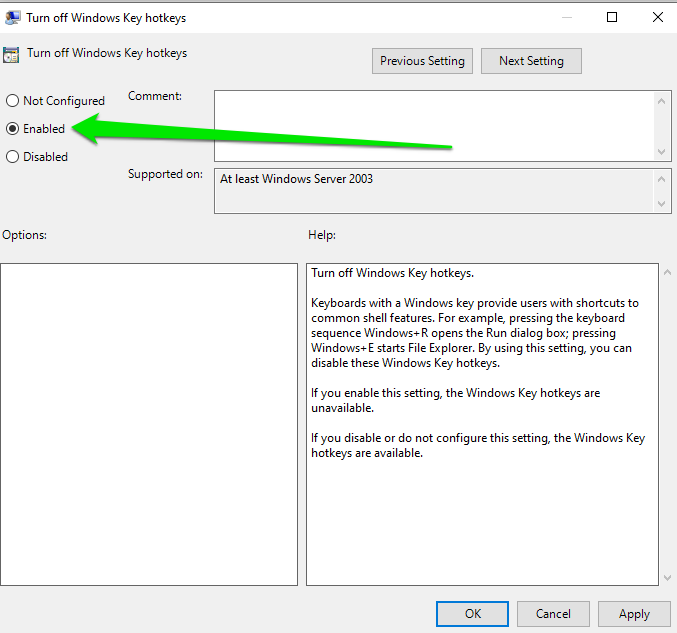
Task: Click help paragraph starting 'Keyboards with a Windows key'
Action: [x=475, y=333]
